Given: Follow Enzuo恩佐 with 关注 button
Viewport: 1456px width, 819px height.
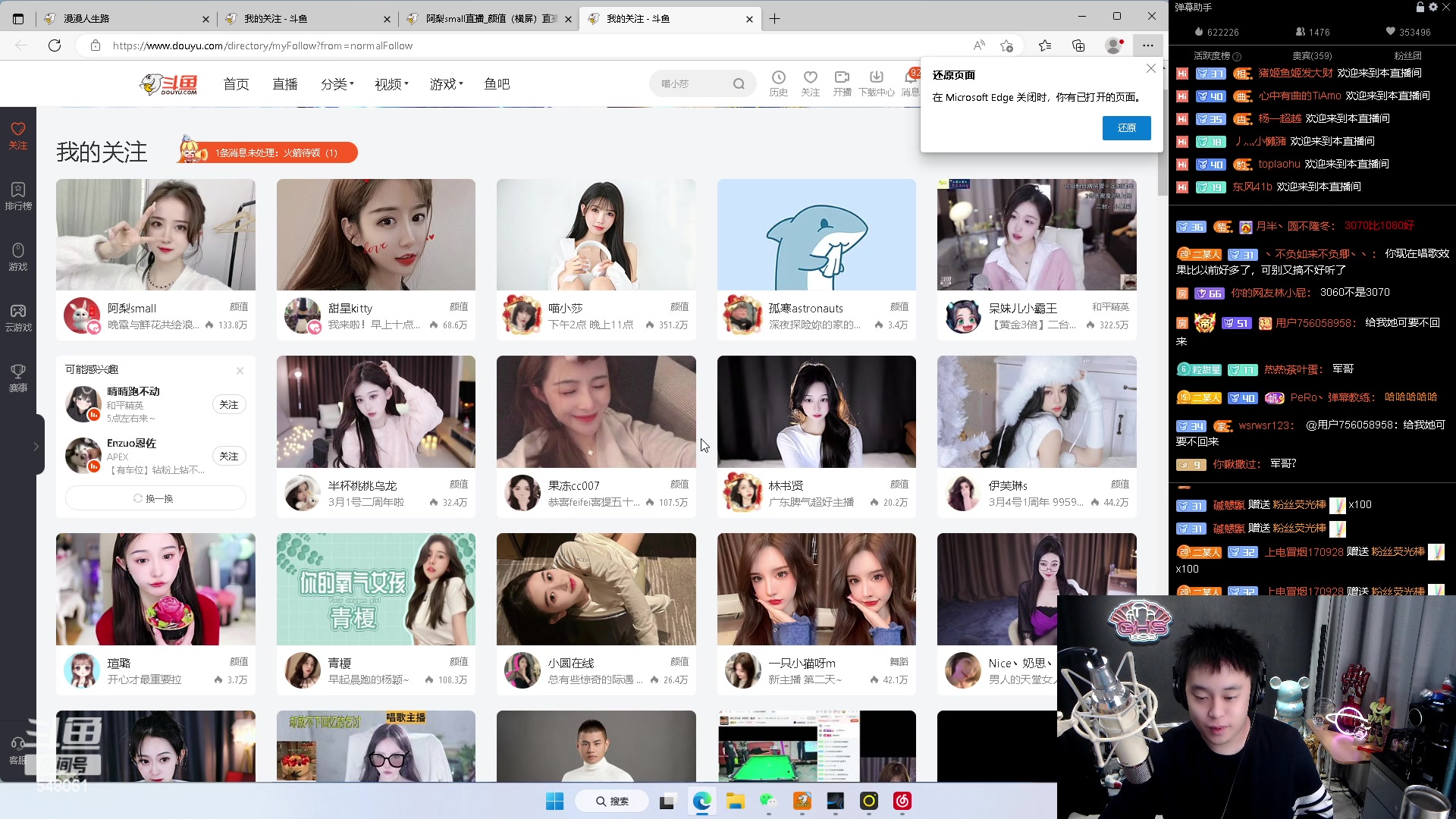Looking at the screenshot, I should pyautogui.click(x=229, y=456).
